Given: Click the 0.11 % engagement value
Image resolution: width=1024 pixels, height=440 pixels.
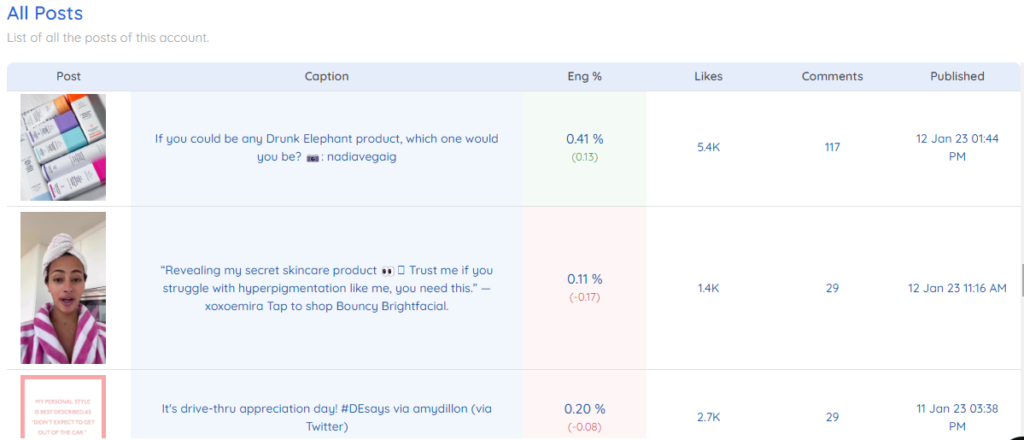Looking at the screenshot, I should tap(584, 279).
